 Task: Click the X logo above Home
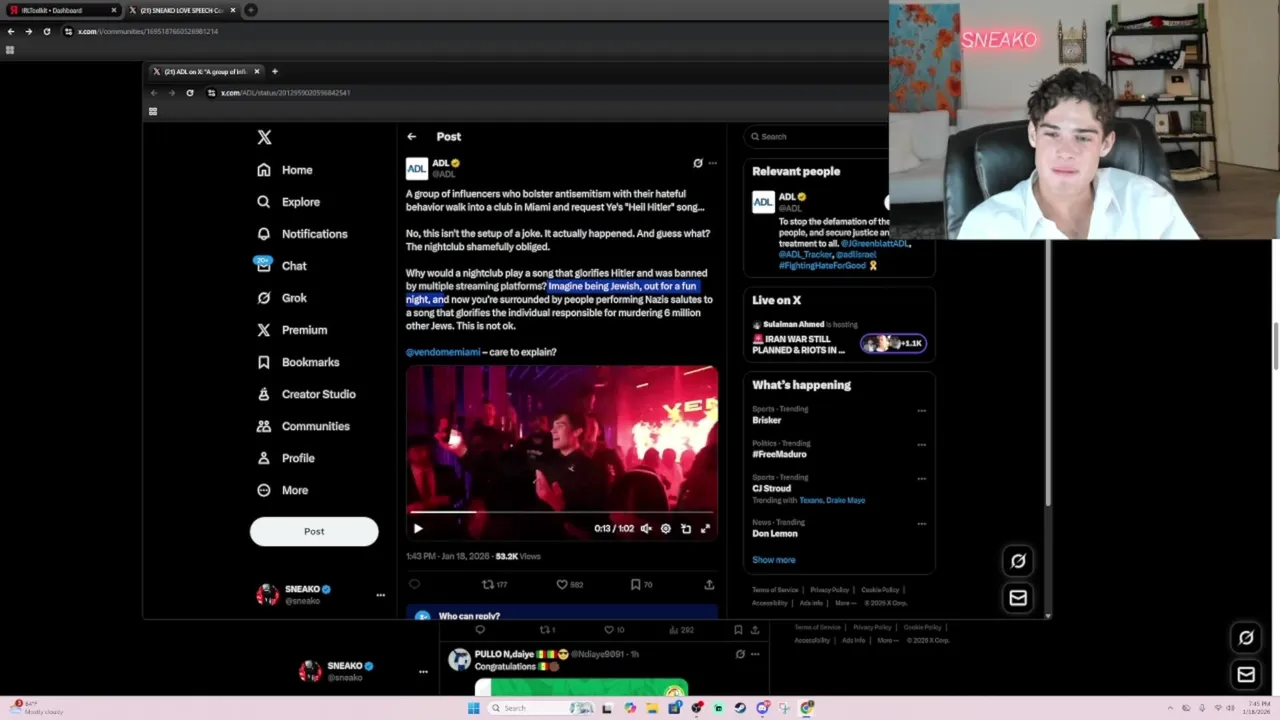point(264,138)
